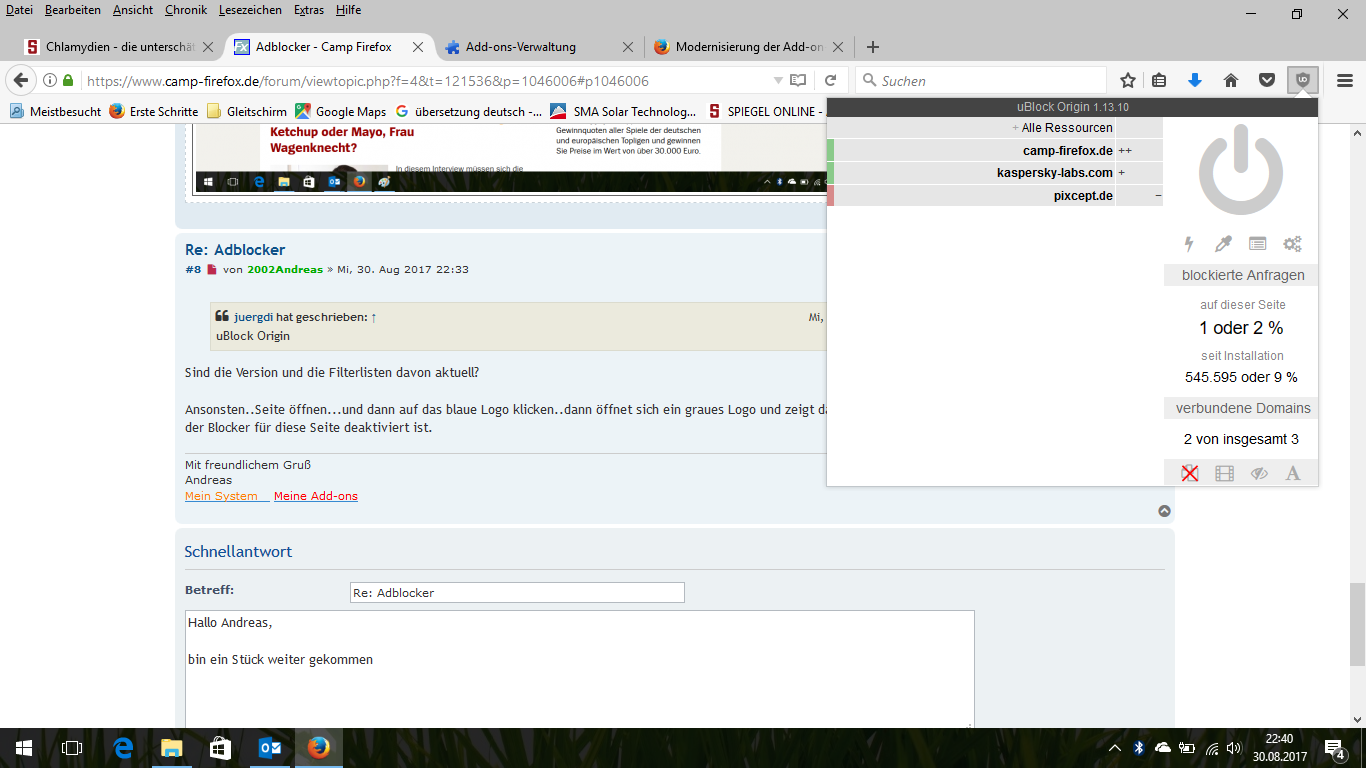Open uBlock dashboard gears icon
This screenshot has width=1366, height=768.
[x=1292, y=244]
